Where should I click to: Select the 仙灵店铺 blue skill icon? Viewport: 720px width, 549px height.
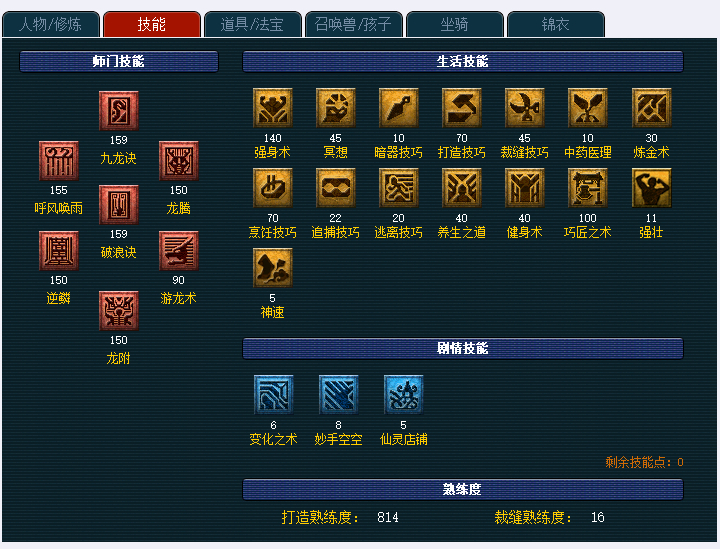click(x=403, y=395)
